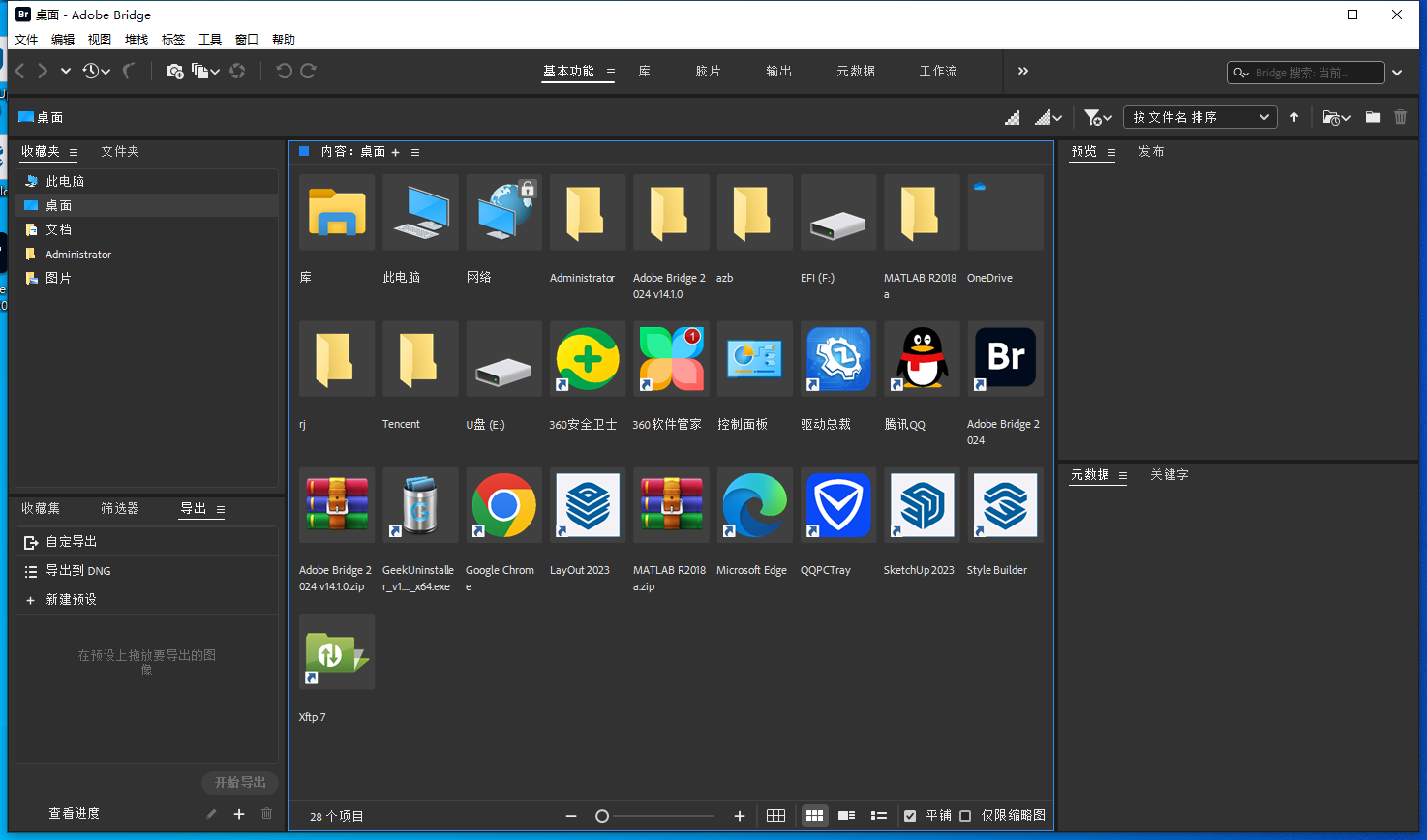The width and height of the screenshot is (1427, 840).
Task: Open the 文件夹 panel tab
Action: pos(120,151)
